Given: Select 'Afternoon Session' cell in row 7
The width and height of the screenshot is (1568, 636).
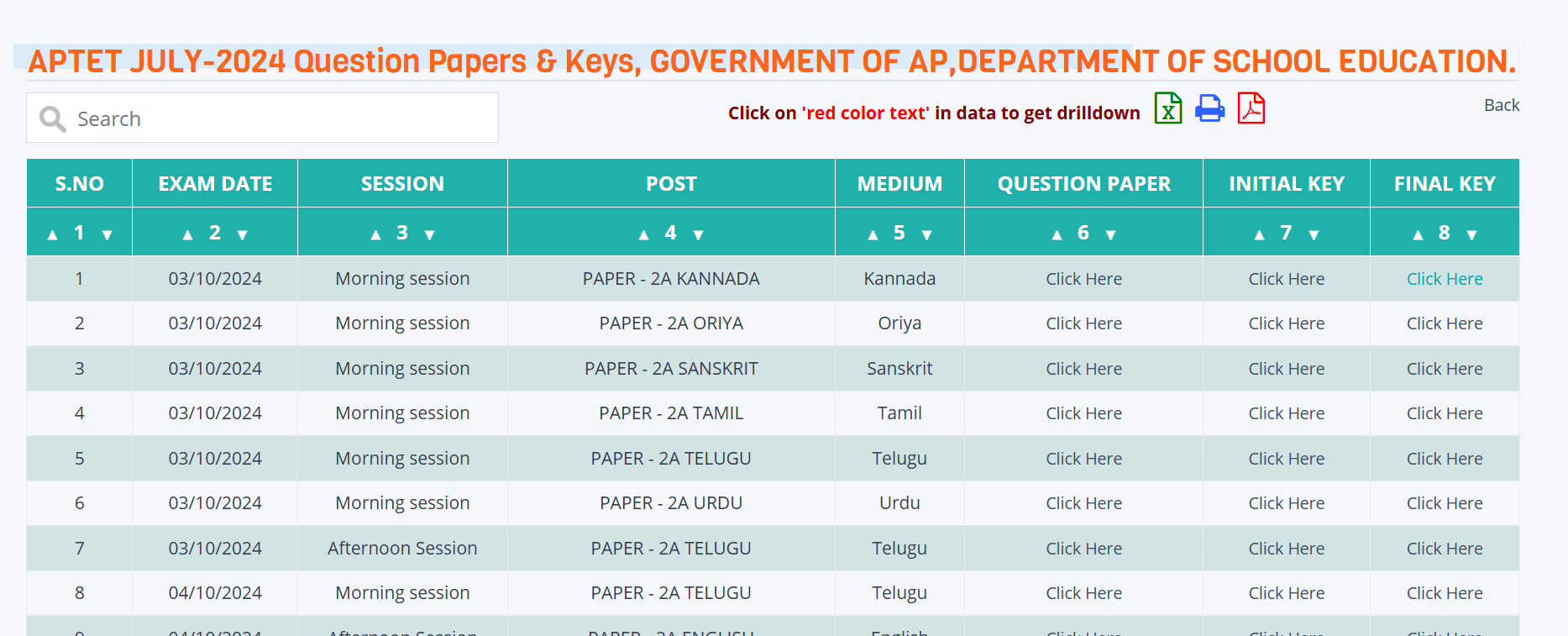Looking at the screenshot, I should pos(402,549).
